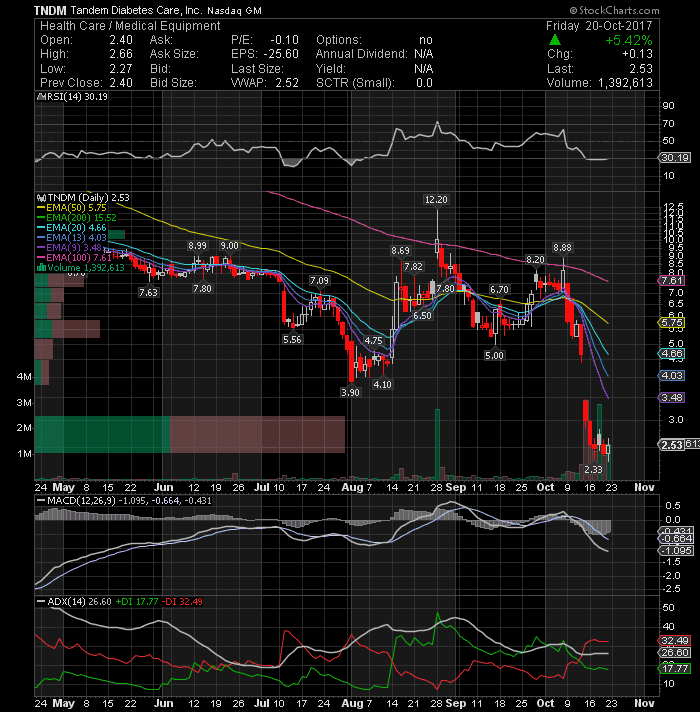The image size is (700, 712).
Task: Click the MACD -0.664 tag on the right axis
Action: pyautogui.click(x=676, y=539)
